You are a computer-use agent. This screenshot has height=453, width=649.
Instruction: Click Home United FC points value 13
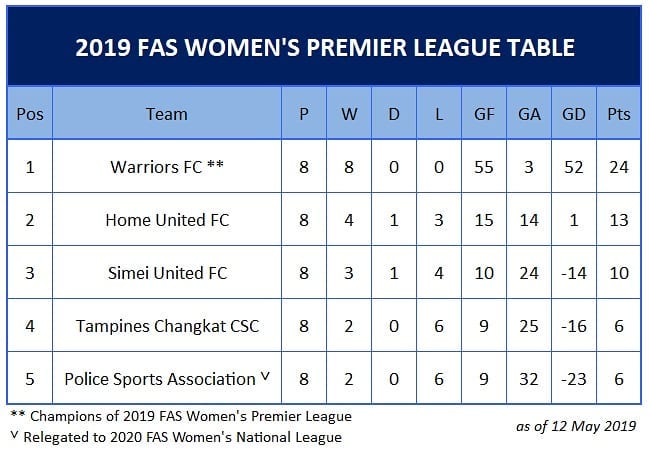pos(619,219)
